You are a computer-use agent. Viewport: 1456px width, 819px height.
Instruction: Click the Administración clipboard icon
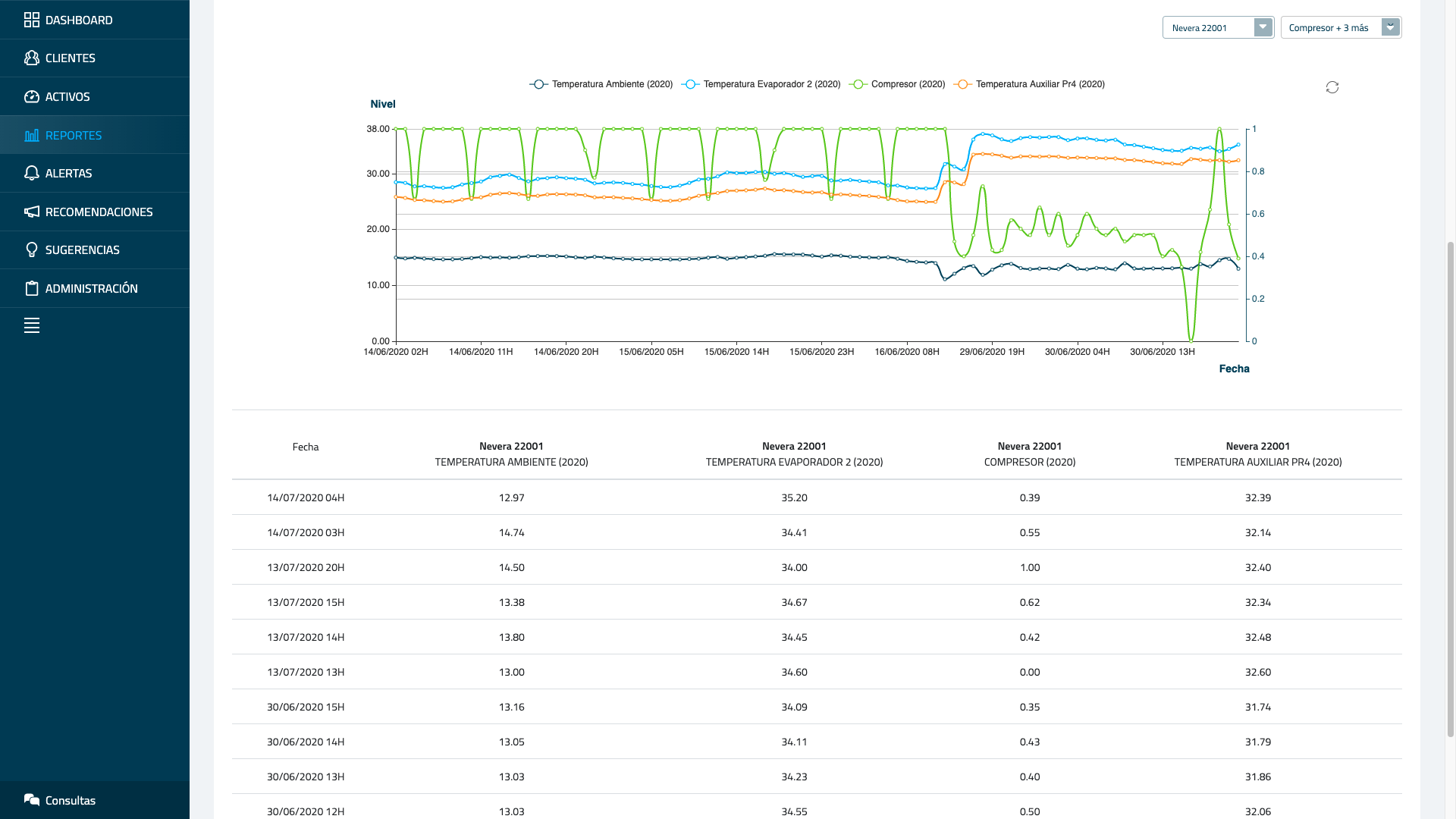click(31, 288)
